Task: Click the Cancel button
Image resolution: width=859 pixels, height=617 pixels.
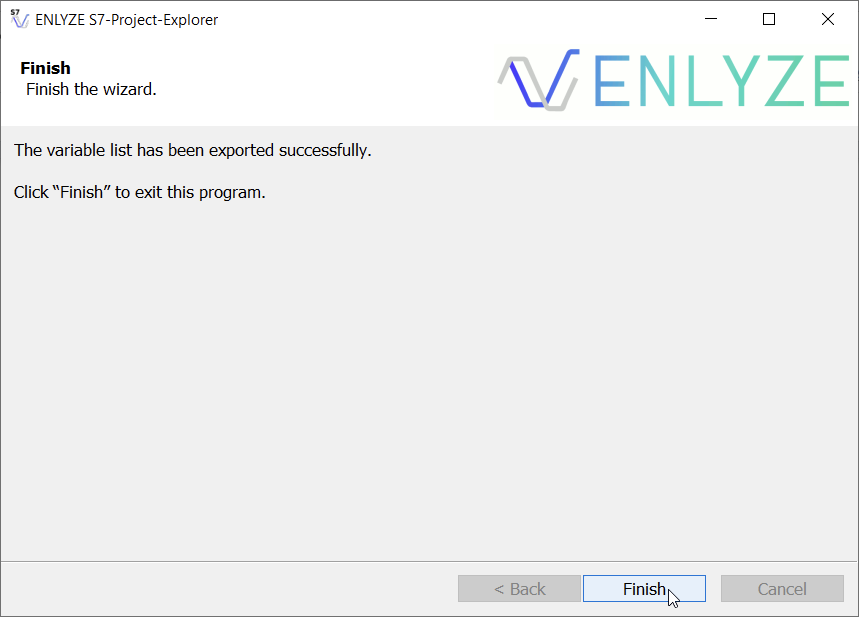Action: [781, 588]
